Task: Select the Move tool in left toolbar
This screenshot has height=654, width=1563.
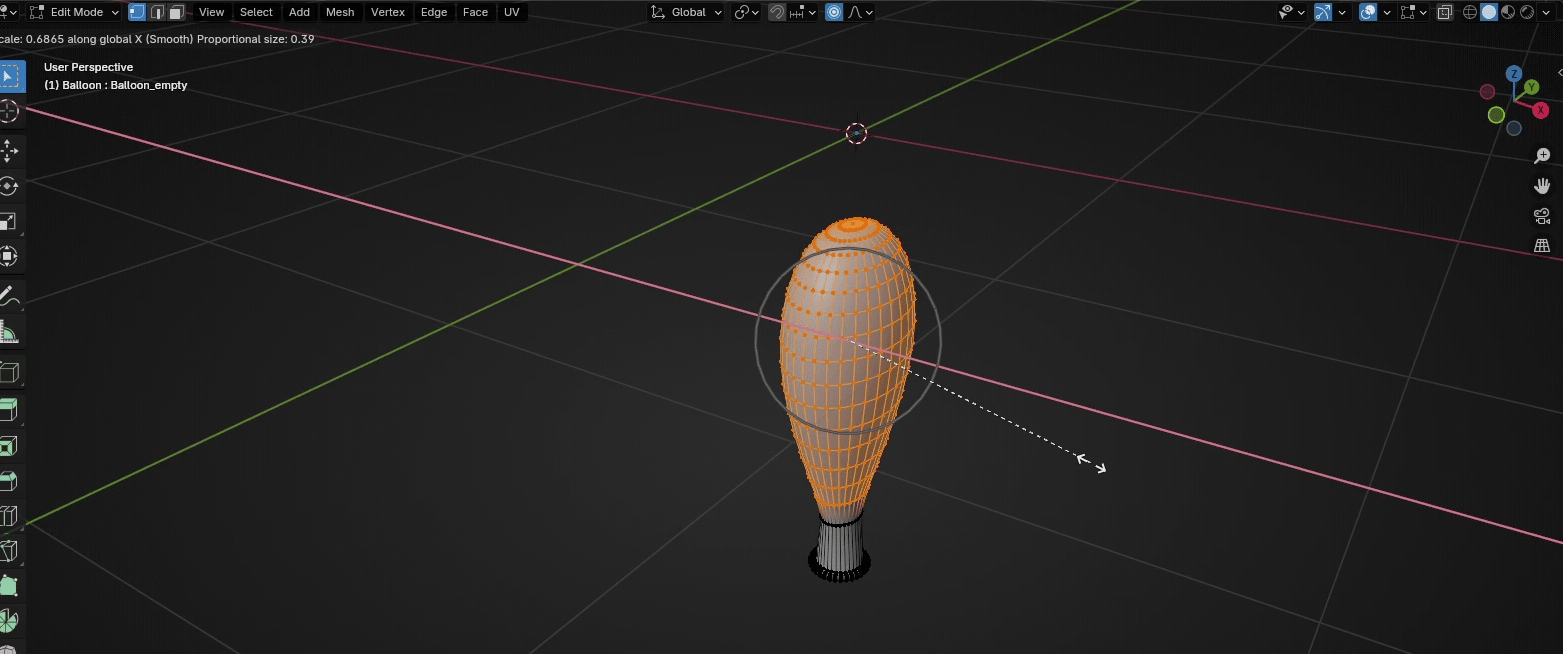Action: click(x=9, y=150)
